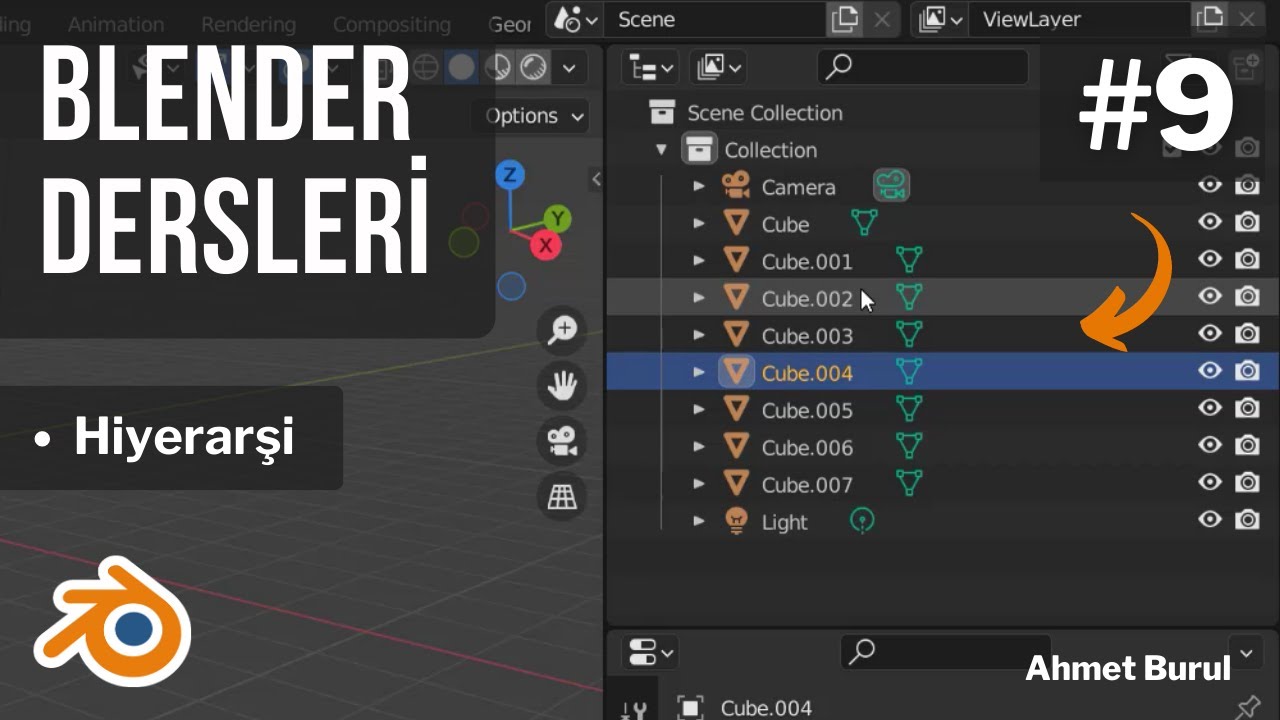Image resolution: width=1280 pixels, height=720 pixels.
Task: Click the red X axis gizmo
Action: pyautogui.click(x=545, y=245)
